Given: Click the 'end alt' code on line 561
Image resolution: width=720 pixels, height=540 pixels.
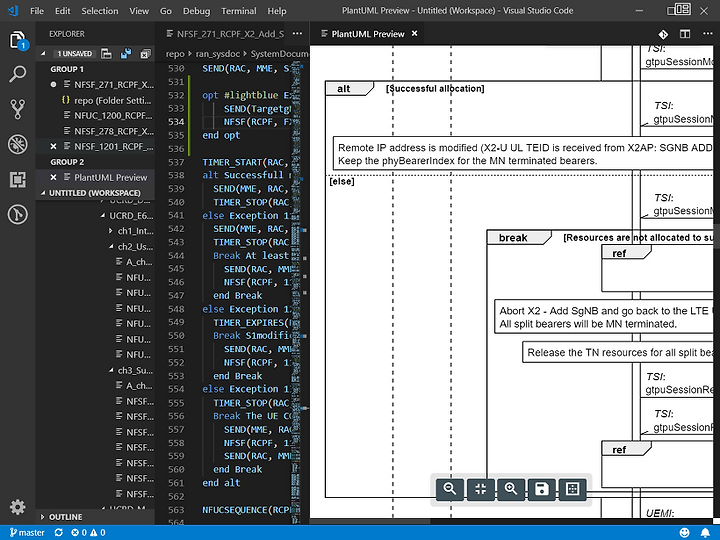Looking at the screenshot, I should (x=221, y=483).
